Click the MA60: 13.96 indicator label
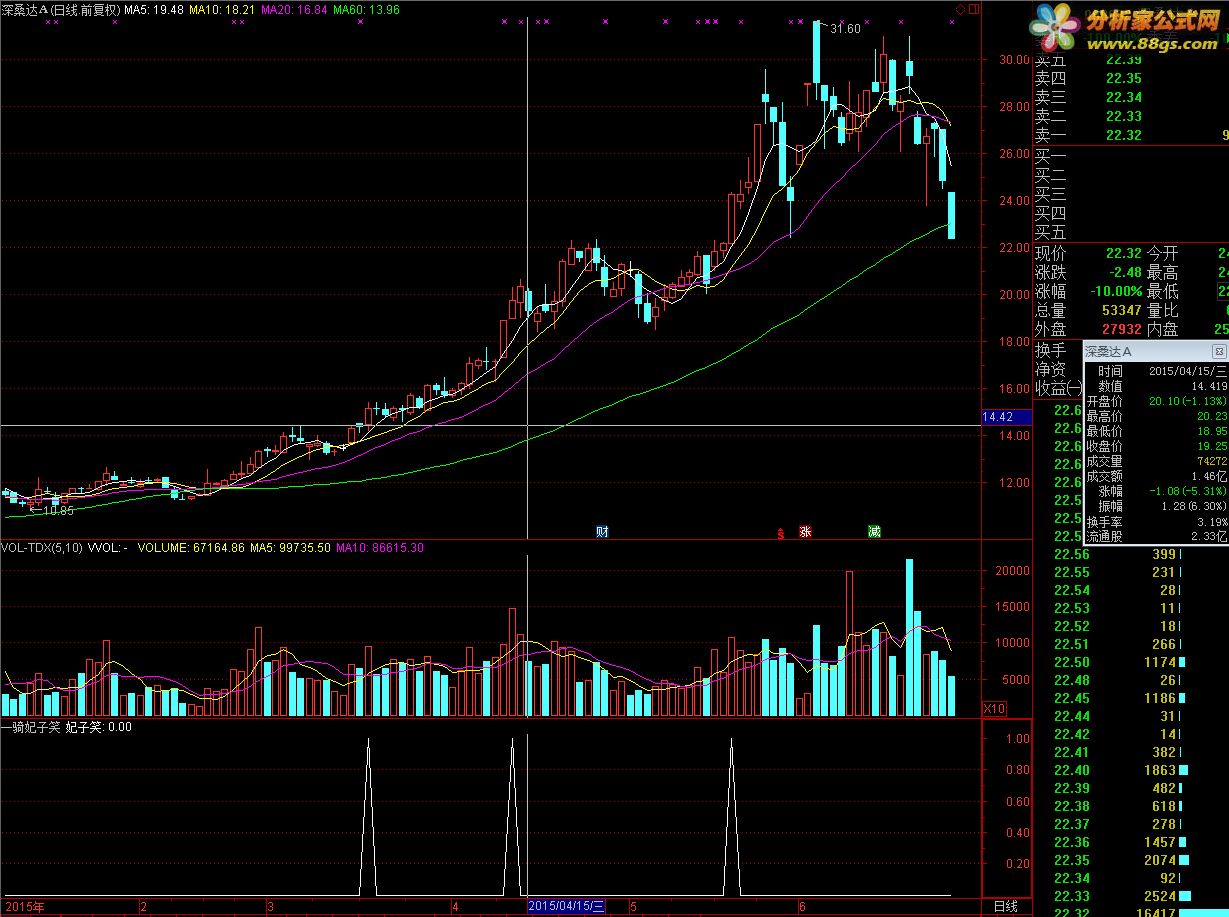Screen dimensions: 1229x917 tap(367, 9)
